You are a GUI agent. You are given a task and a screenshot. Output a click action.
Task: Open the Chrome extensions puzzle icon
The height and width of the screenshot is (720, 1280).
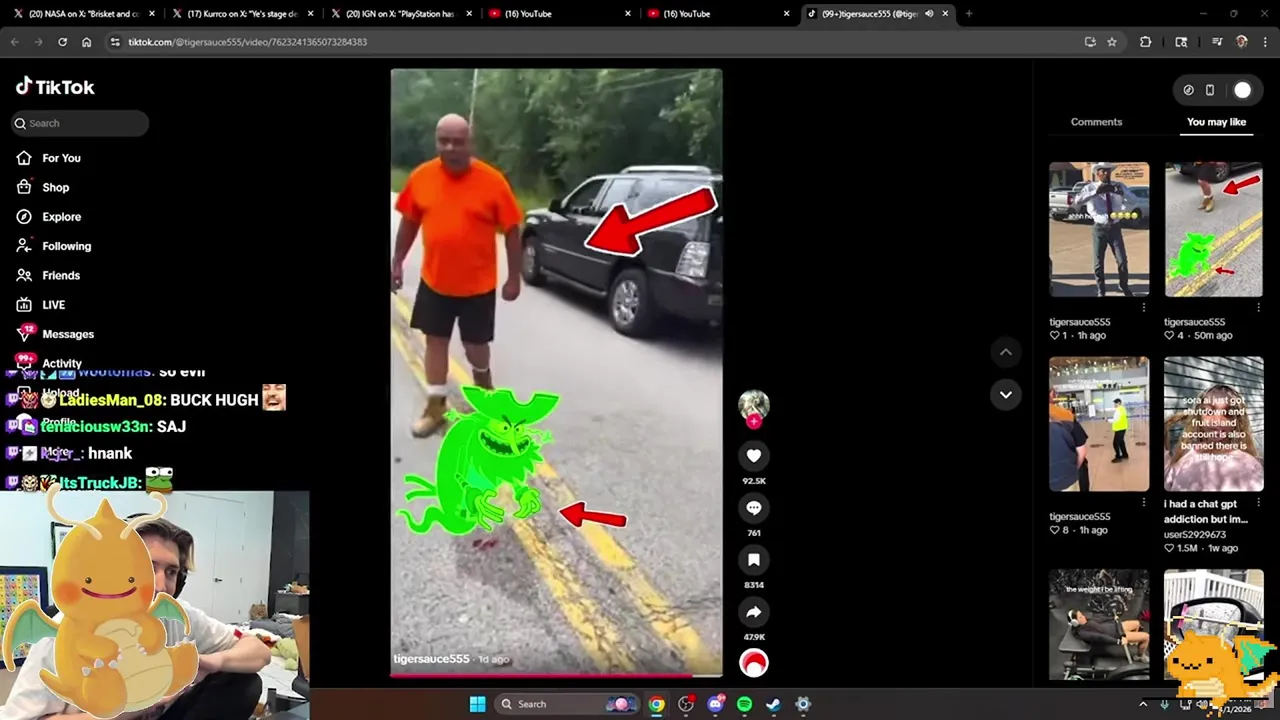point(1145,42)
